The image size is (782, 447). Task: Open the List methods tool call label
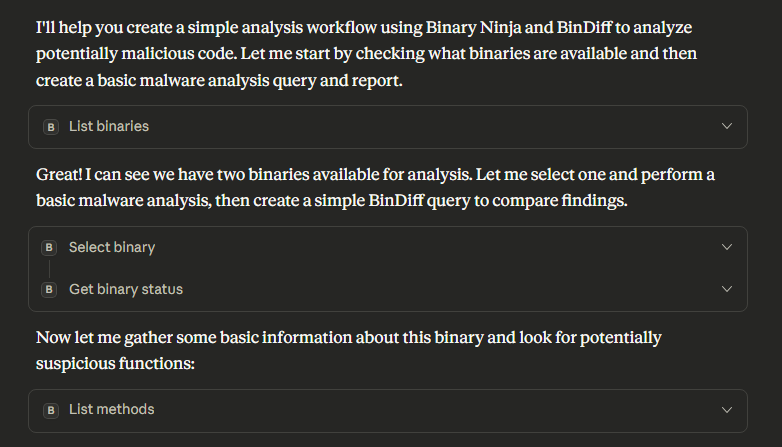111,410
